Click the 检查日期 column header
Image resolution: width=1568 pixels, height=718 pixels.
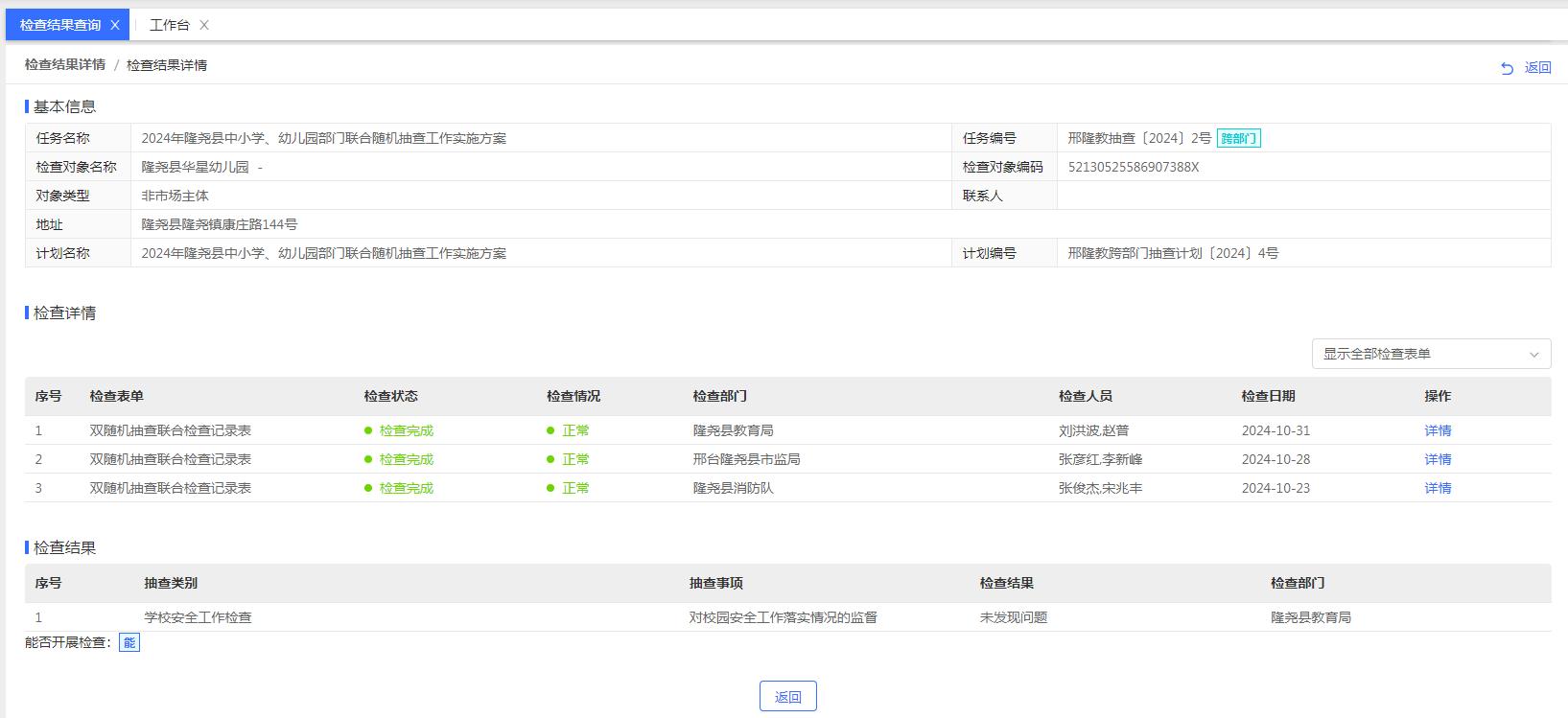1268,397
